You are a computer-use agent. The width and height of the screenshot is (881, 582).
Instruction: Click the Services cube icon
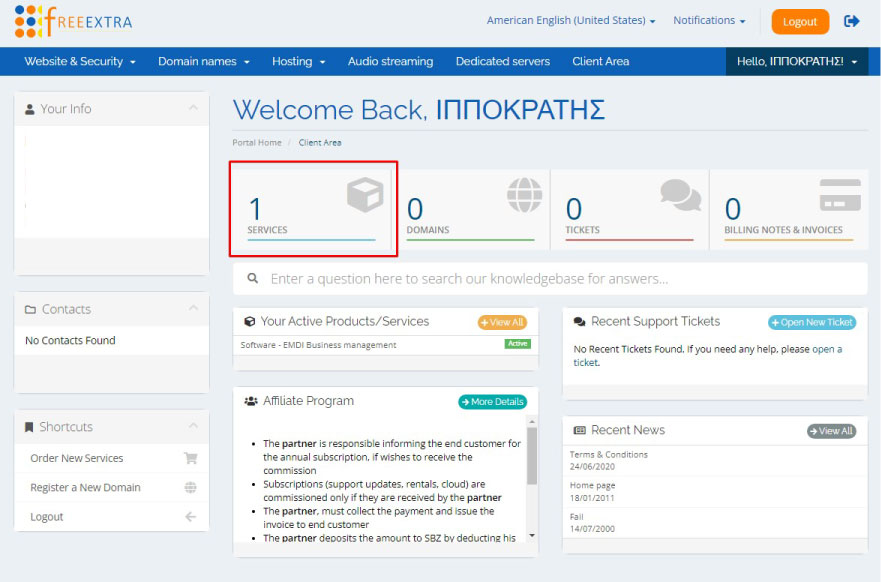(x=364, y=195)
